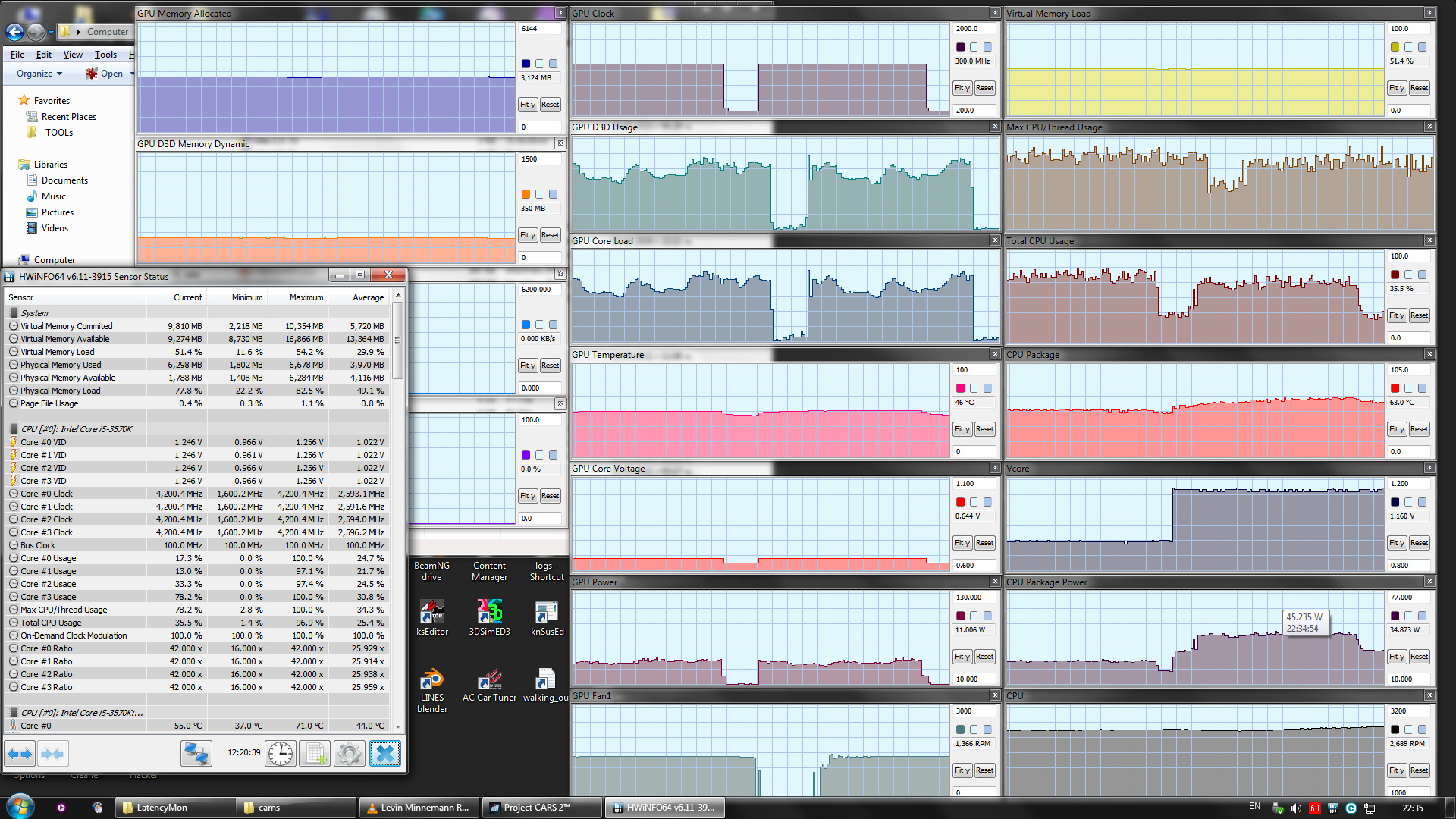Open HWiNFO sensor settings gear icon

pyautogui.click(x=350, y=754)
